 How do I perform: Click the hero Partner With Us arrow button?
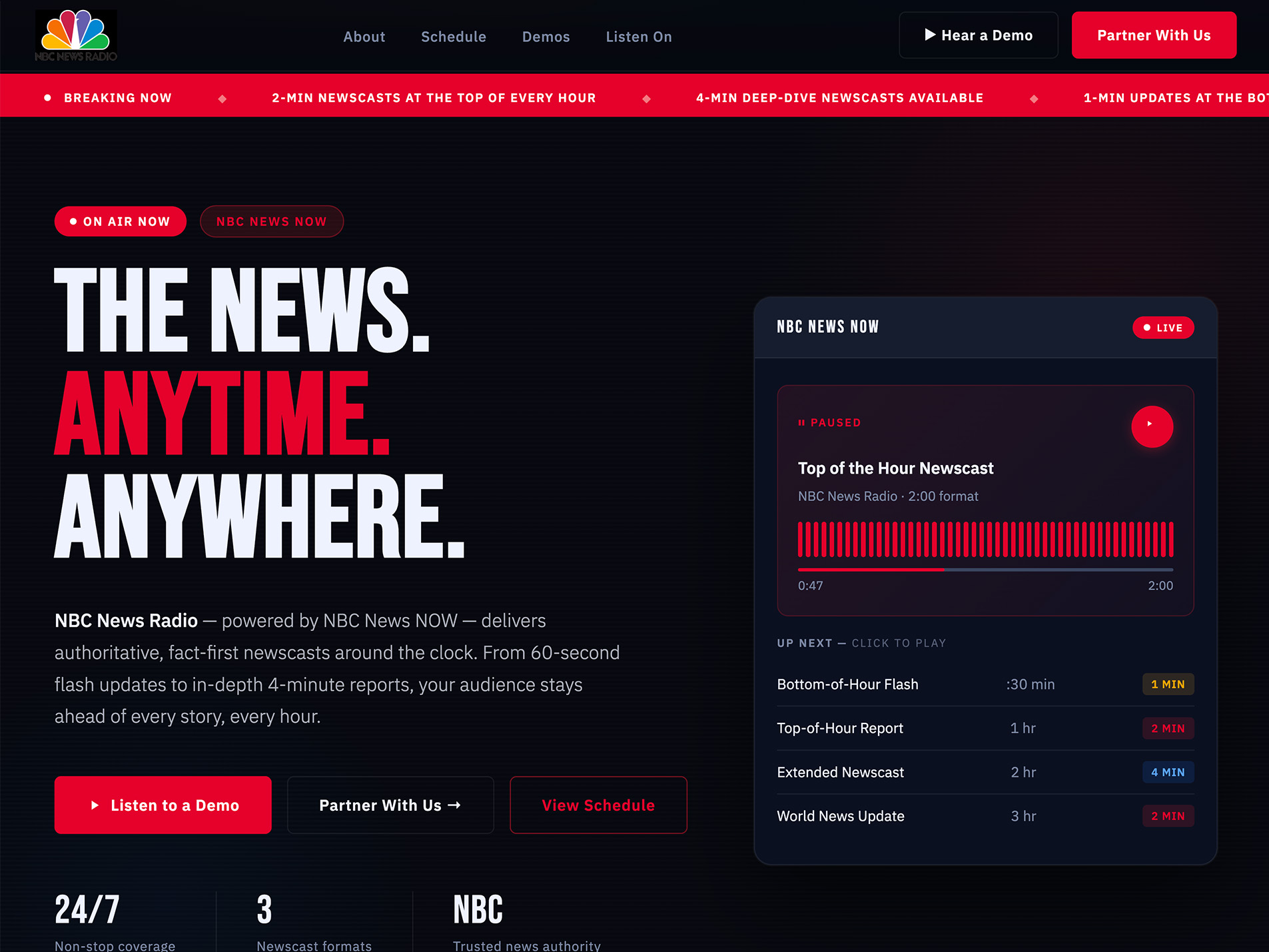point(390,805)
